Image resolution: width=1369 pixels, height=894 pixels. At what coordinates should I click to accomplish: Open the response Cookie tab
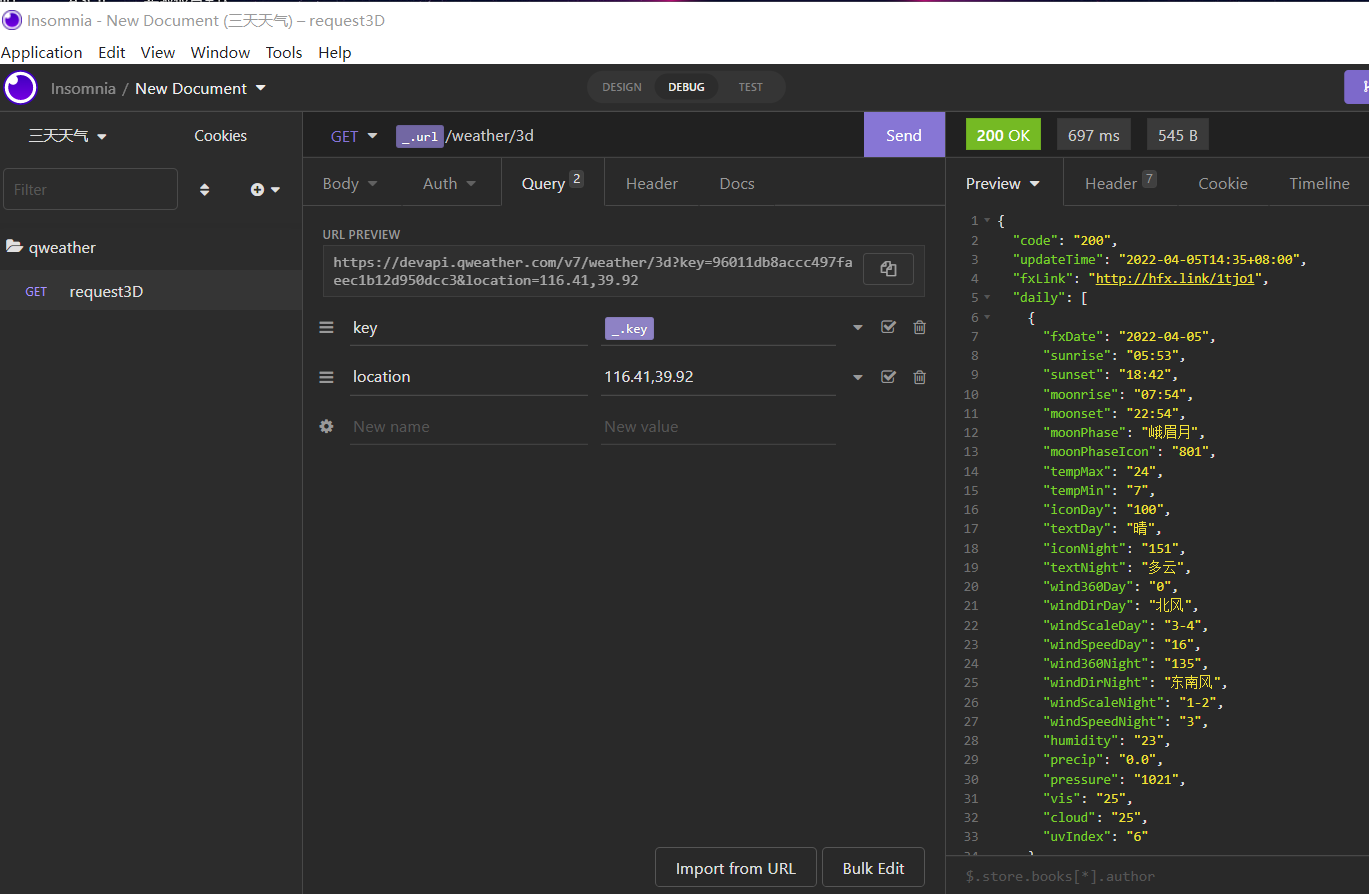pos(1223,183)
